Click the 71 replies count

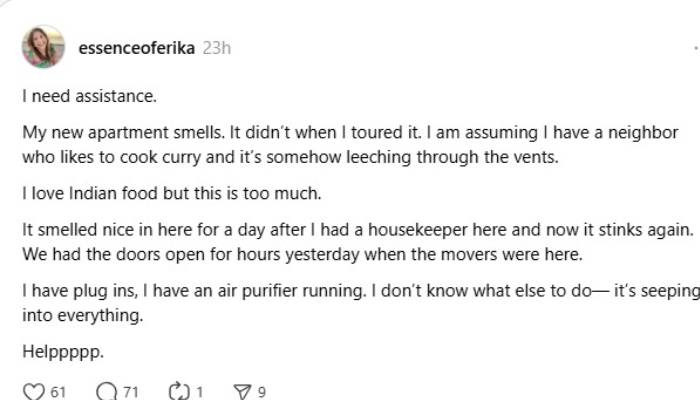[x=131, y=392]
